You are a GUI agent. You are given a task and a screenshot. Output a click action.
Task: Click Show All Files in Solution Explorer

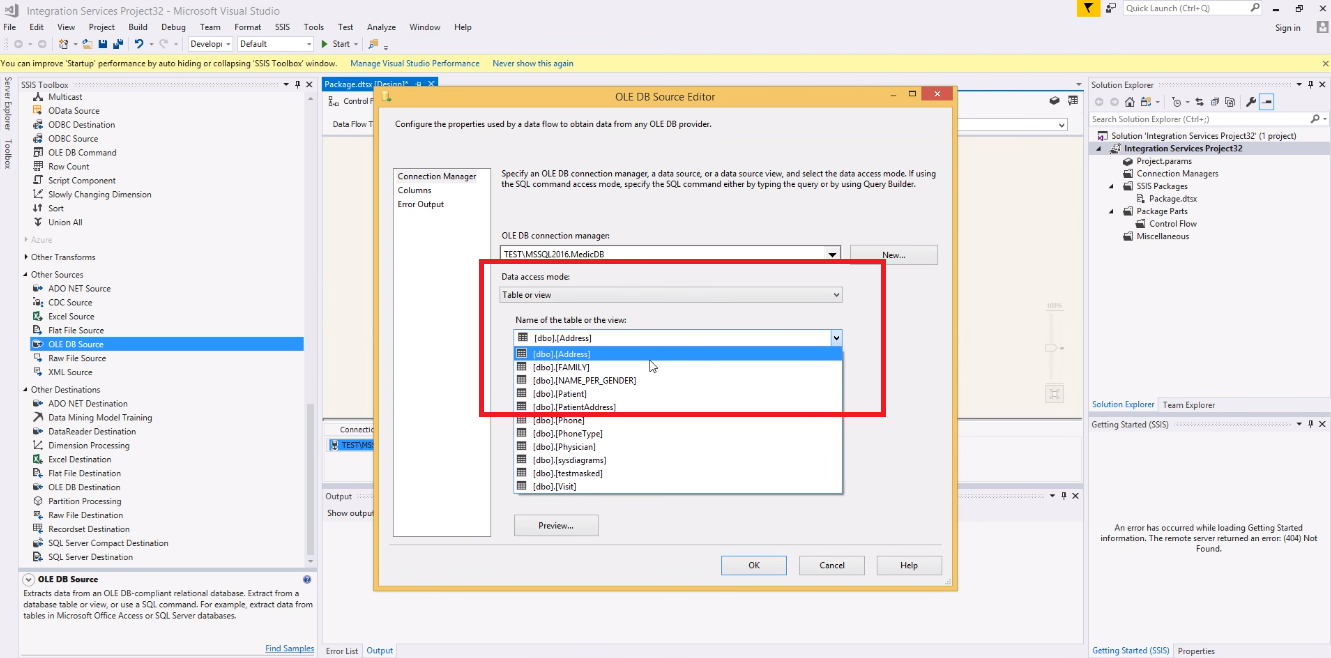(1230, 102)
